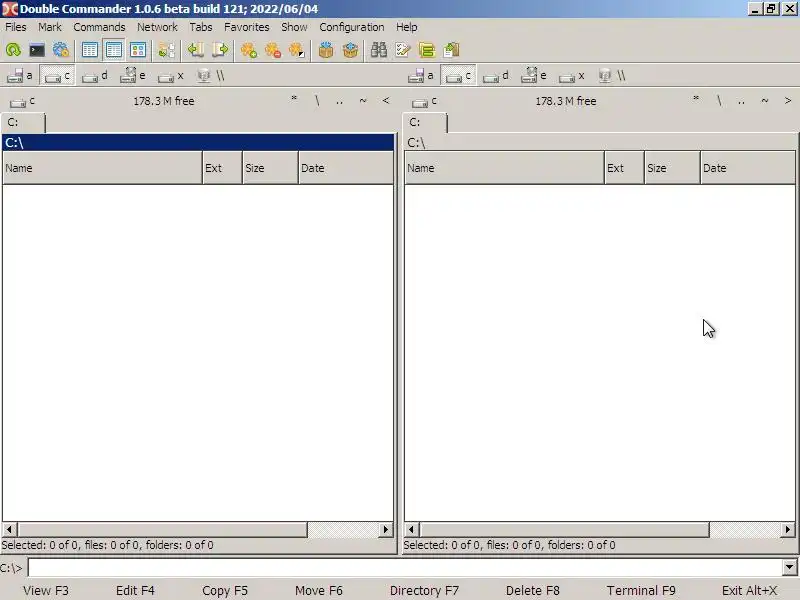Select drive x in left drive bar

(x=170, y=76)
